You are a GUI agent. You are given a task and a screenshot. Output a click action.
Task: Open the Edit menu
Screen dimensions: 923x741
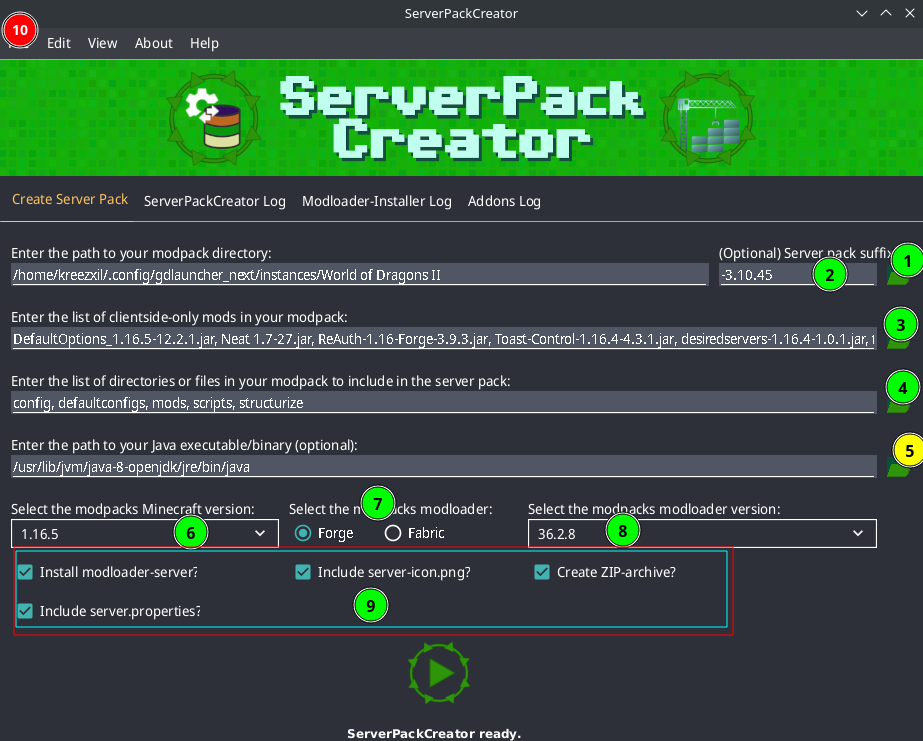[x=58, y=43]
